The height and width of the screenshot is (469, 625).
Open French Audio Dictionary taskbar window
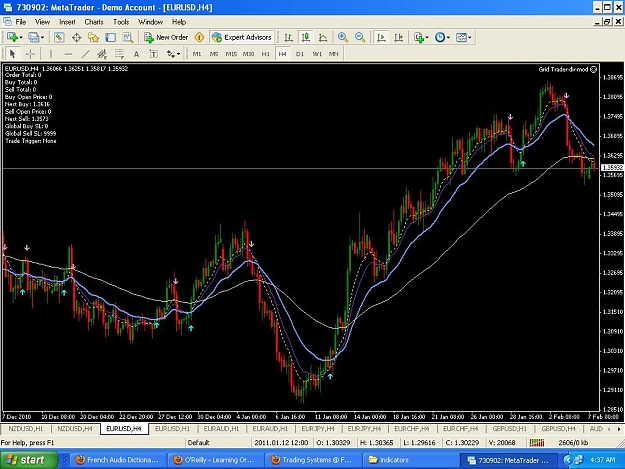118,460
